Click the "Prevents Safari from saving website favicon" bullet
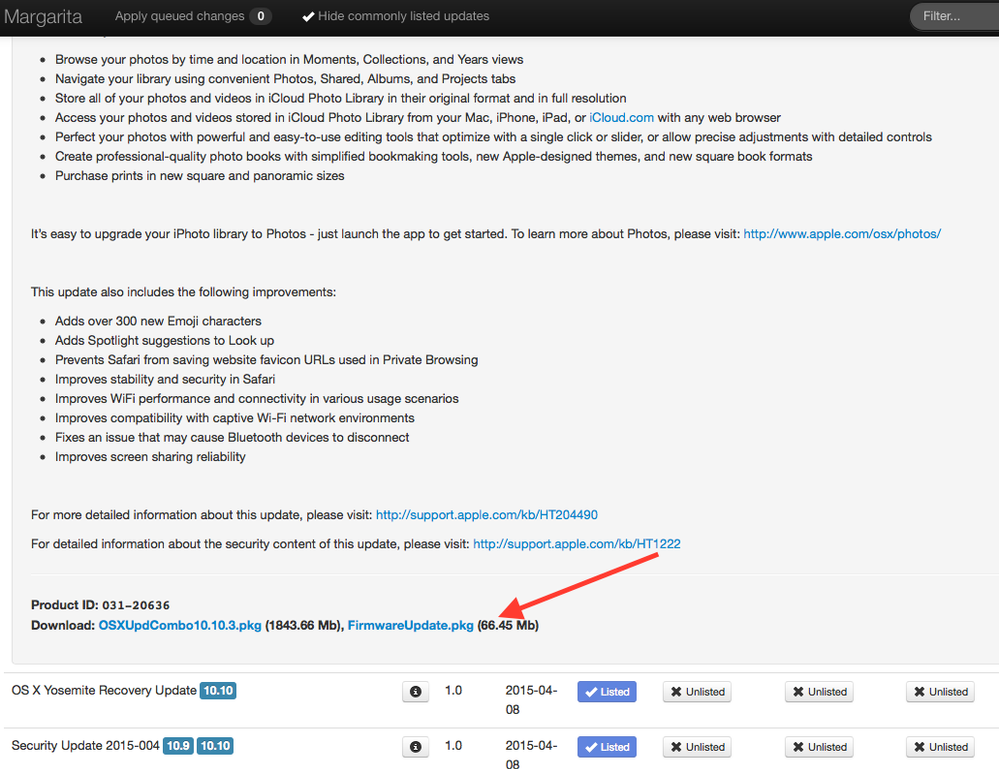 (266, 360)
